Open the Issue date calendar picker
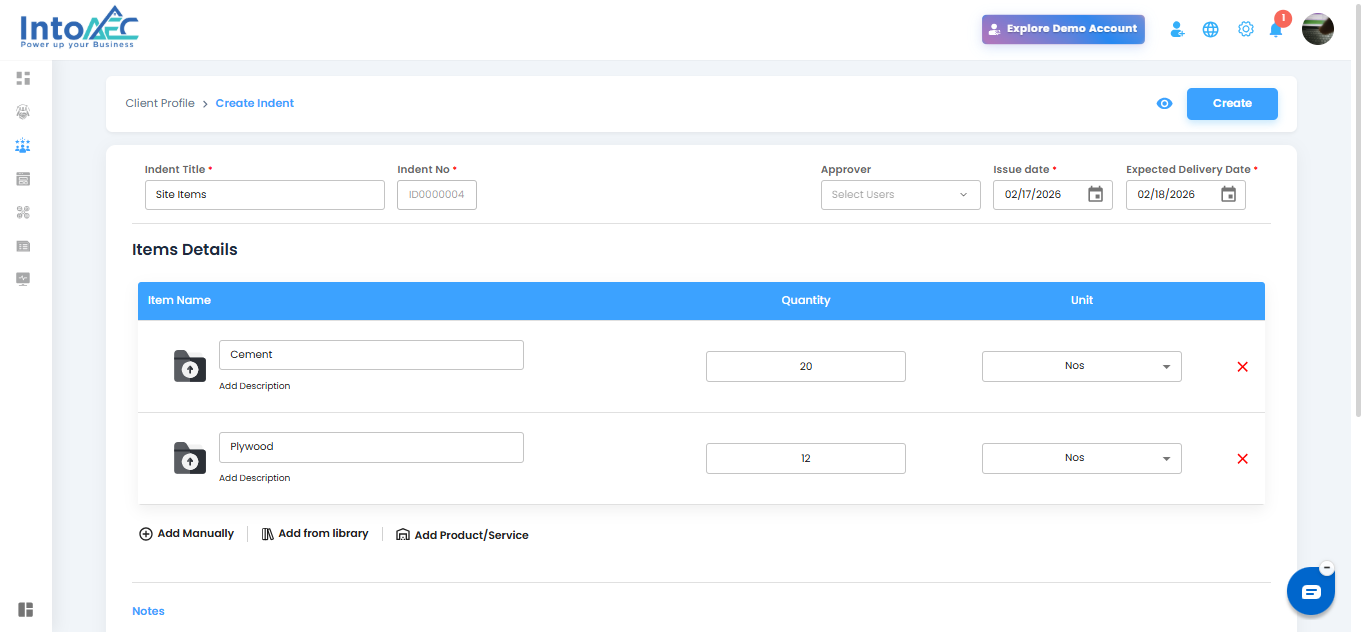The width and height of the screenshot is (1365, 632). 1095,195
